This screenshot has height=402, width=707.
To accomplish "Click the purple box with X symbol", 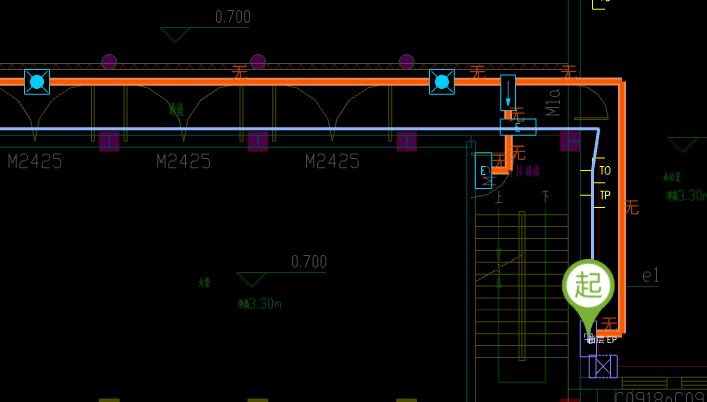I will [603, 366].
